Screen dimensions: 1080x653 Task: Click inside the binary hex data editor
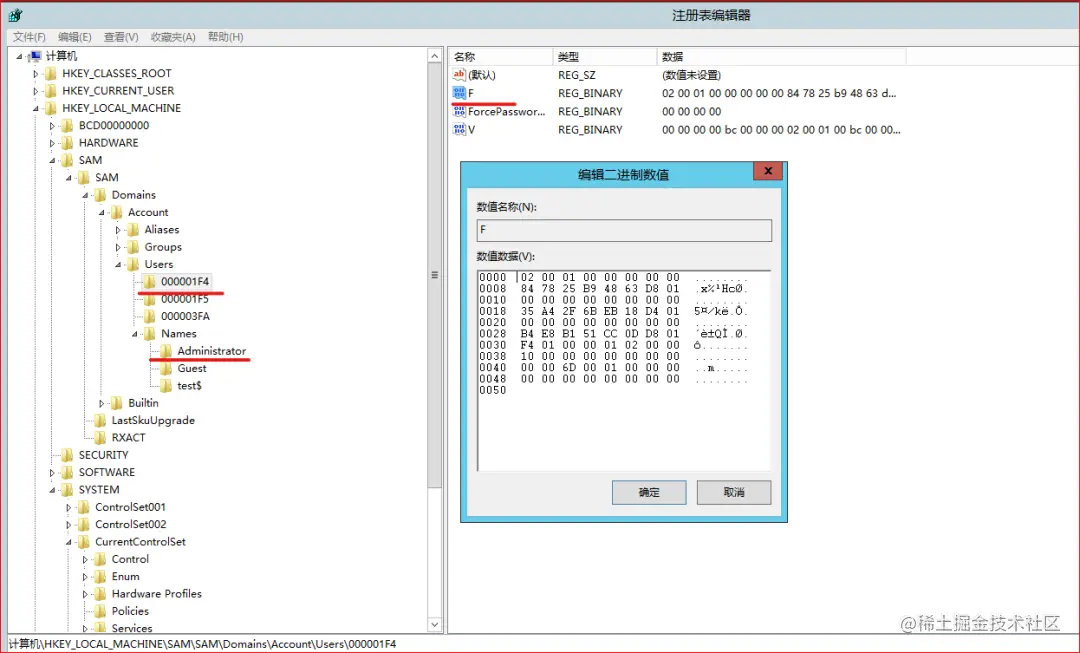pyautogui.click(x=624, y=371)
